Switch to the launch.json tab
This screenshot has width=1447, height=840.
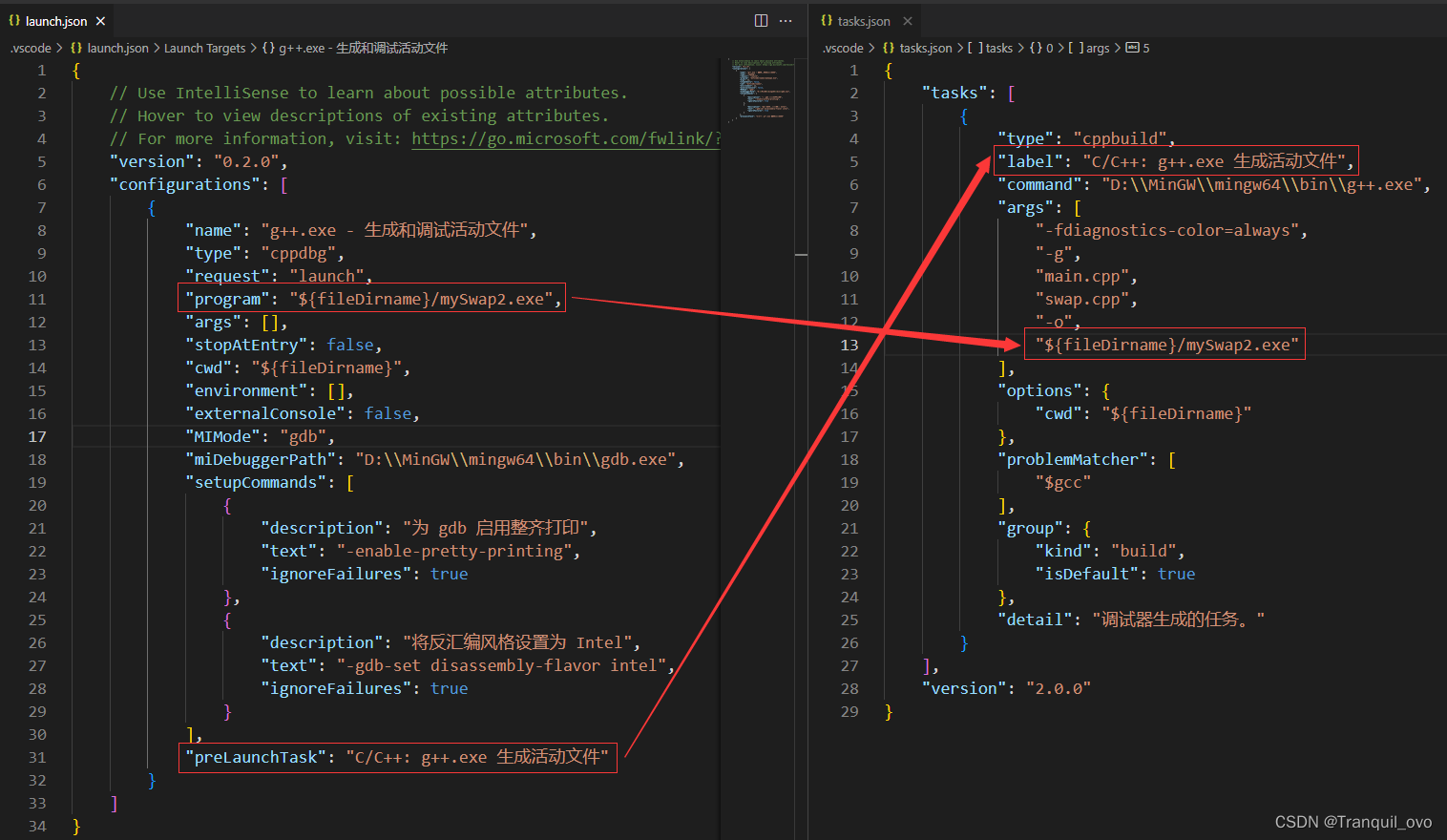click(55, 21)
